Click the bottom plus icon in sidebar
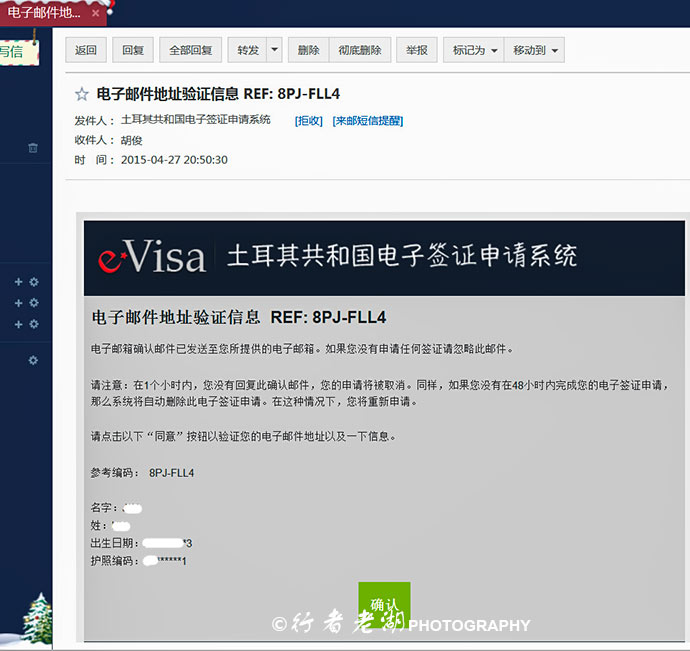 coord(18,324)
